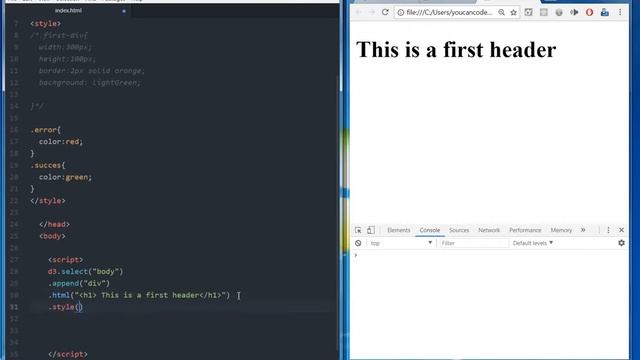Click the console Filter input field
Viewport: 640px width, 360px height.
click(473, 243)
